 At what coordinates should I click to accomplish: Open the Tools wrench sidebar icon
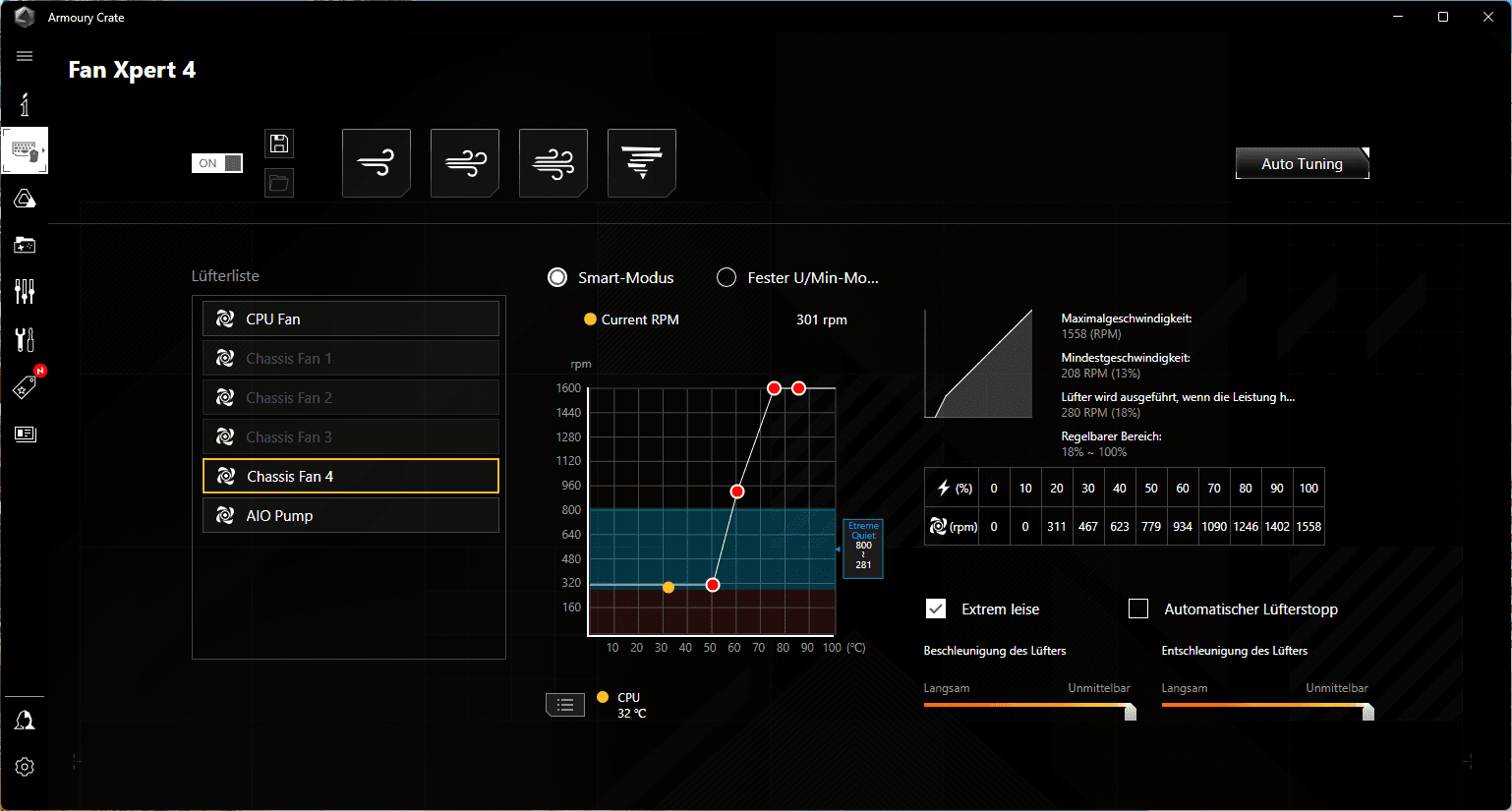pyautogui.click(x=25, y=339)
